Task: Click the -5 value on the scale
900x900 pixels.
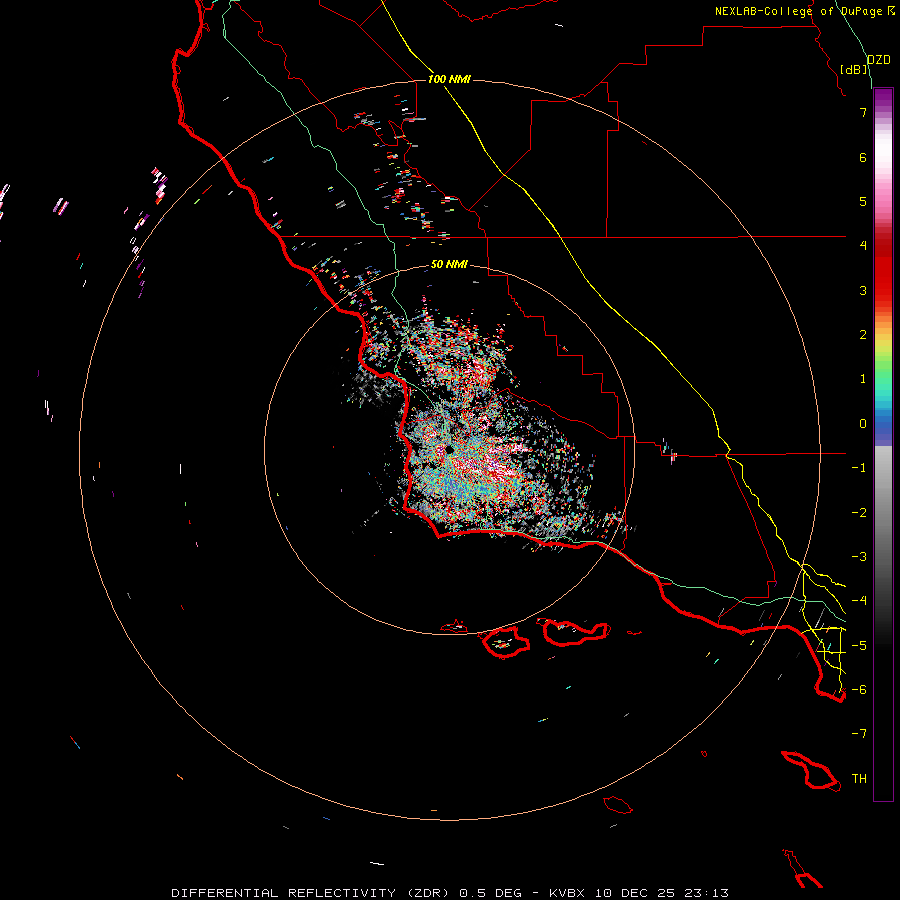Action: coord(859,646)
